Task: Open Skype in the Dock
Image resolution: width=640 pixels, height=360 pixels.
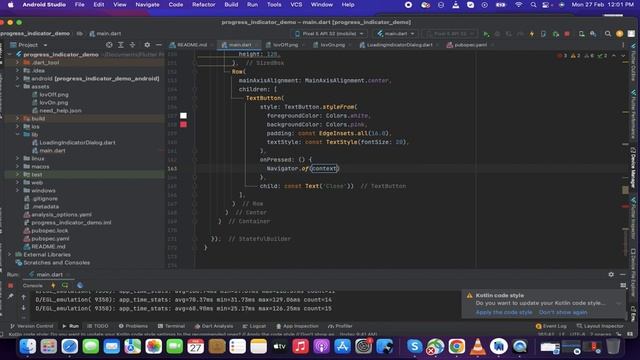Action: coord(414,347)
